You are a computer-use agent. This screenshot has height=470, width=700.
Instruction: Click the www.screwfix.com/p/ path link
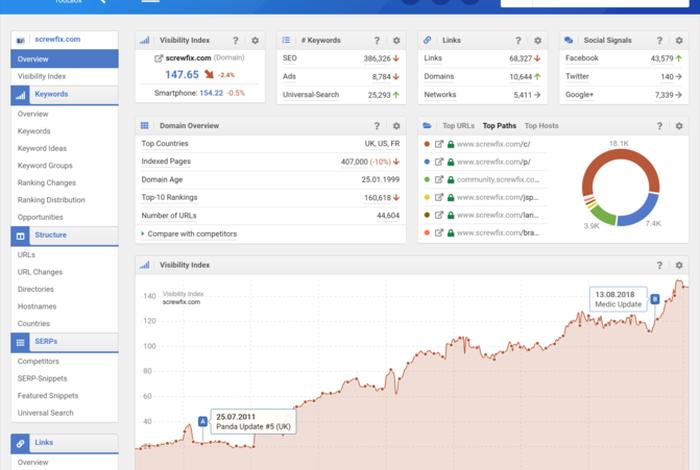493,162
